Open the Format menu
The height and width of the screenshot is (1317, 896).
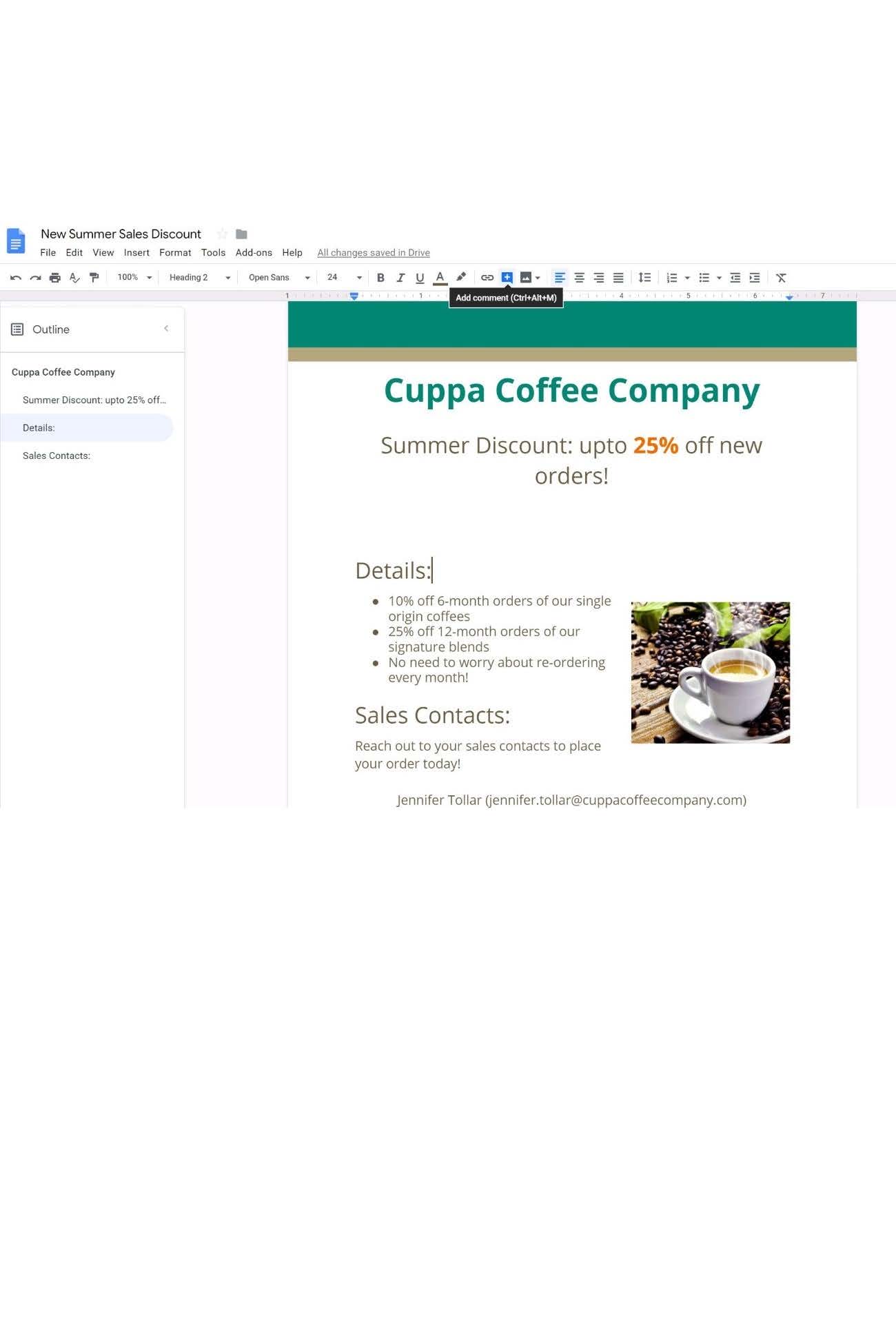(175, 253)
